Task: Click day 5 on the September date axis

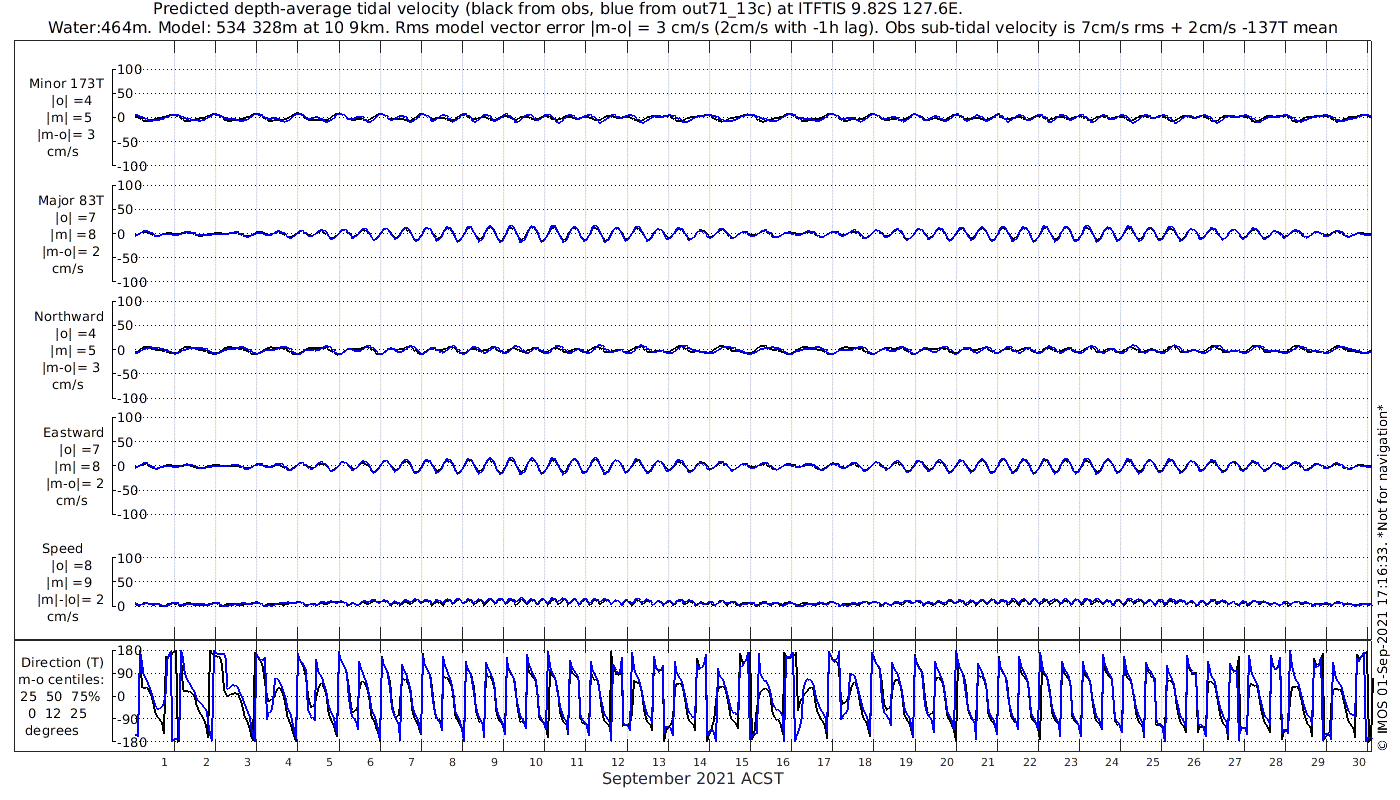Action: pos(329,762)
